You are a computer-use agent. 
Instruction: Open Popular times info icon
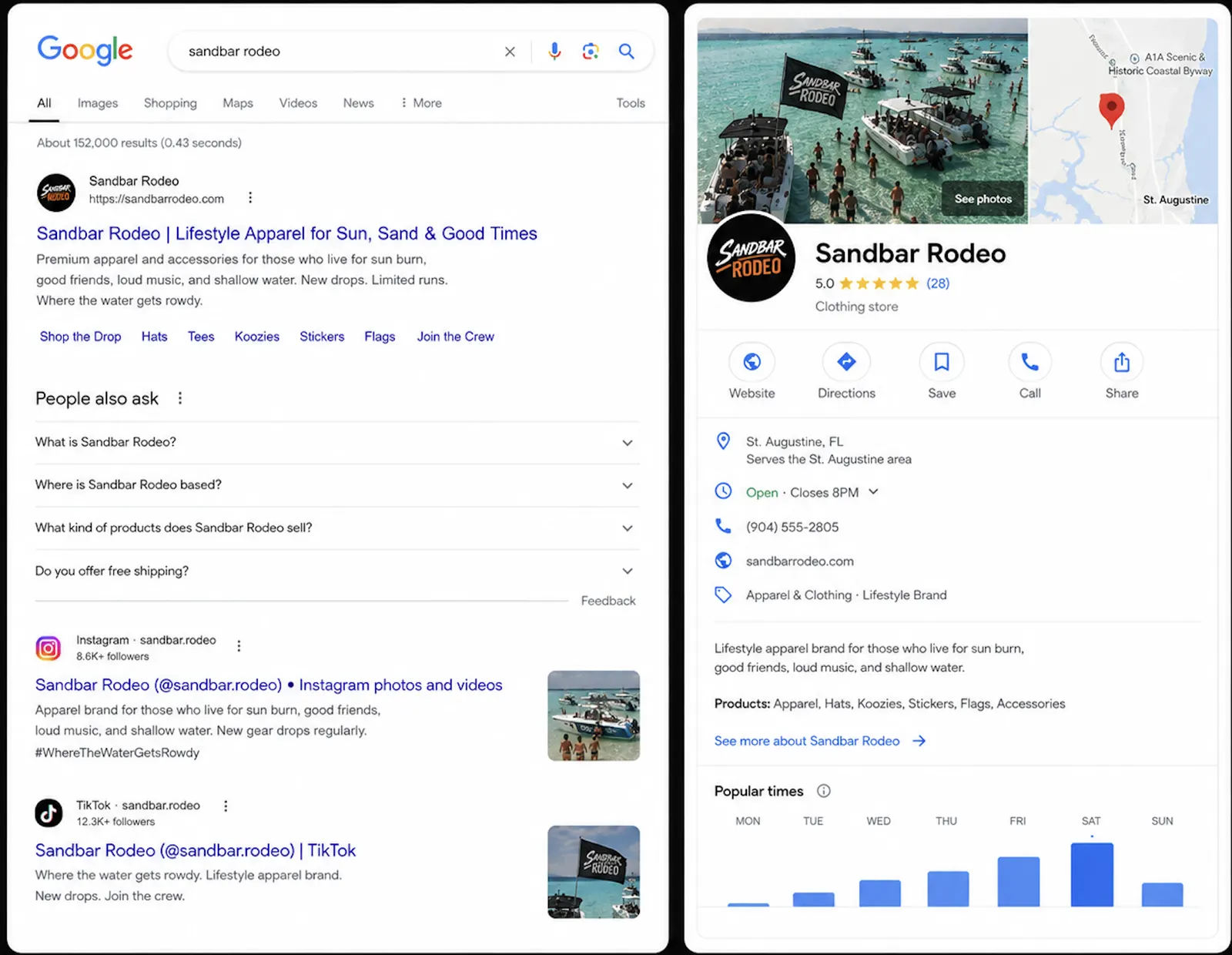(x=823, y=791)
